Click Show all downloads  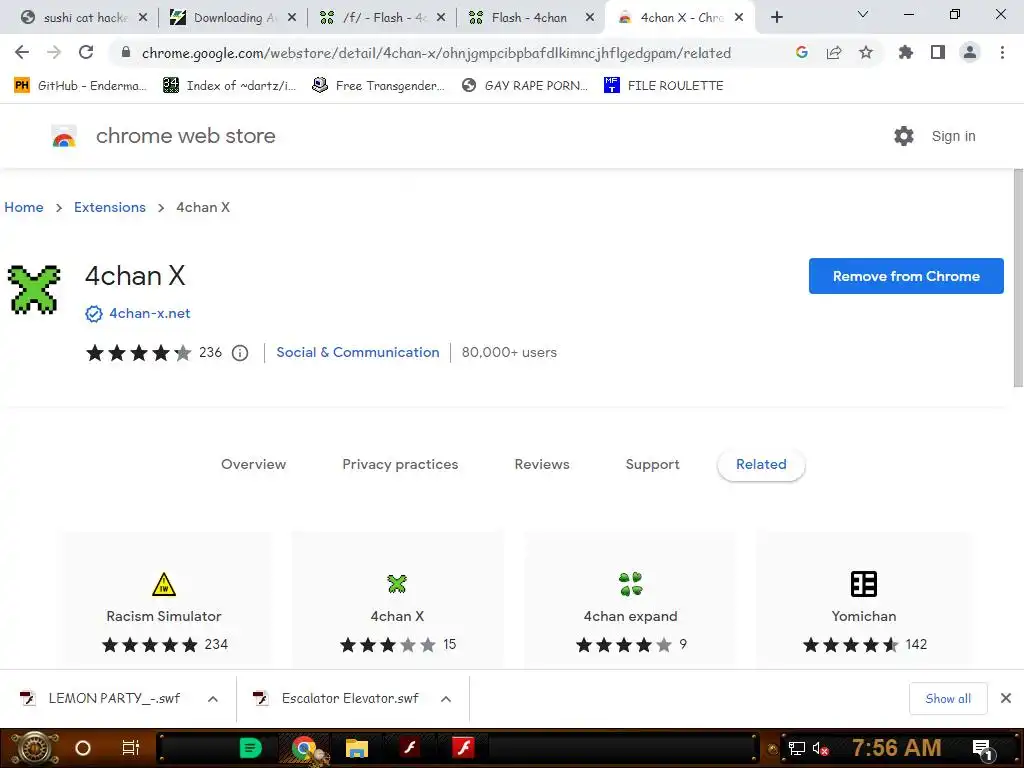[948, 698]
